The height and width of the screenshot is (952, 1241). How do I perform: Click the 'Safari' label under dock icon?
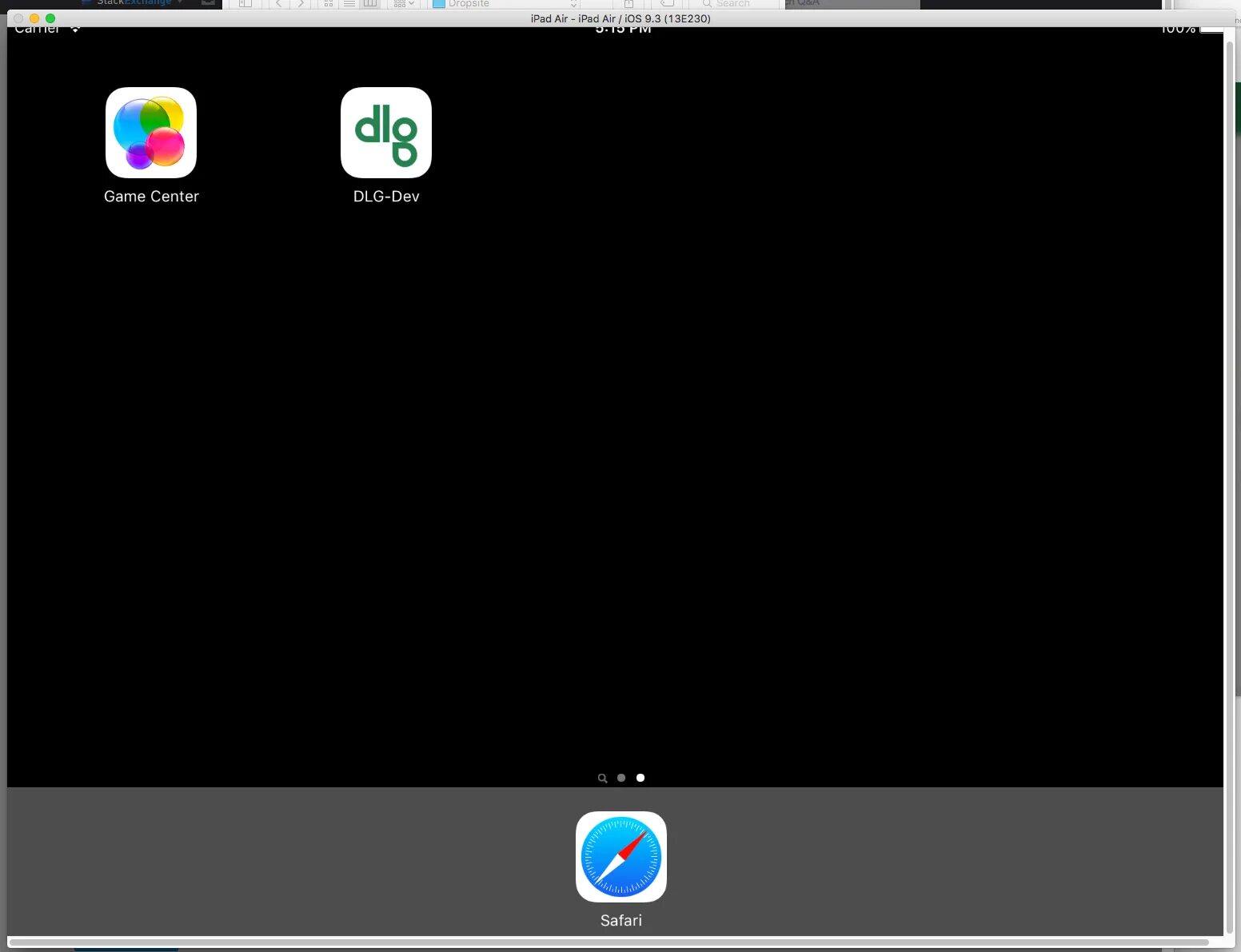[621, 921]
